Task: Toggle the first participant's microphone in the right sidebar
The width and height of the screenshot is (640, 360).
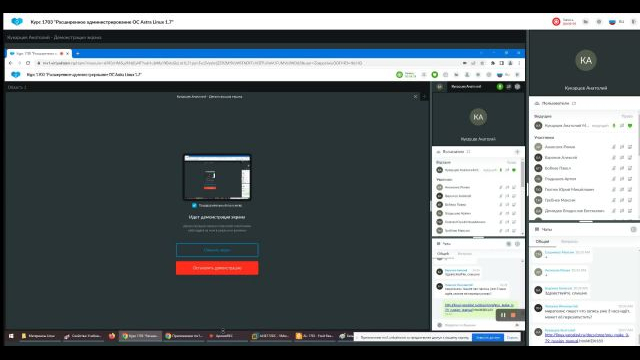Action: pyautogui.click(x=614, y=147)
